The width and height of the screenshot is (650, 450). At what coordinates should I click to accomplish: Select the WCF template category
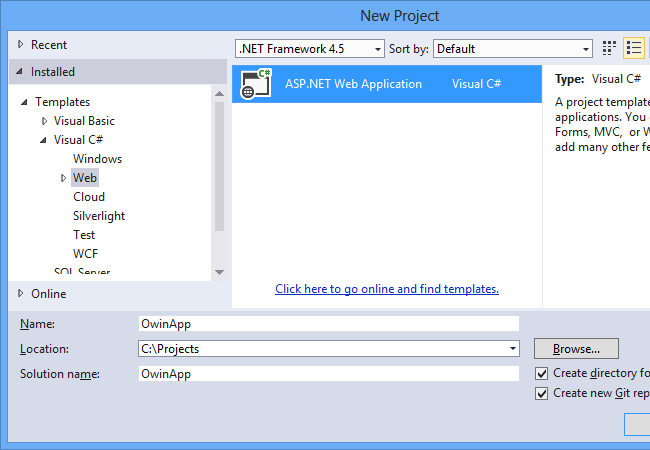coord(85,254)
